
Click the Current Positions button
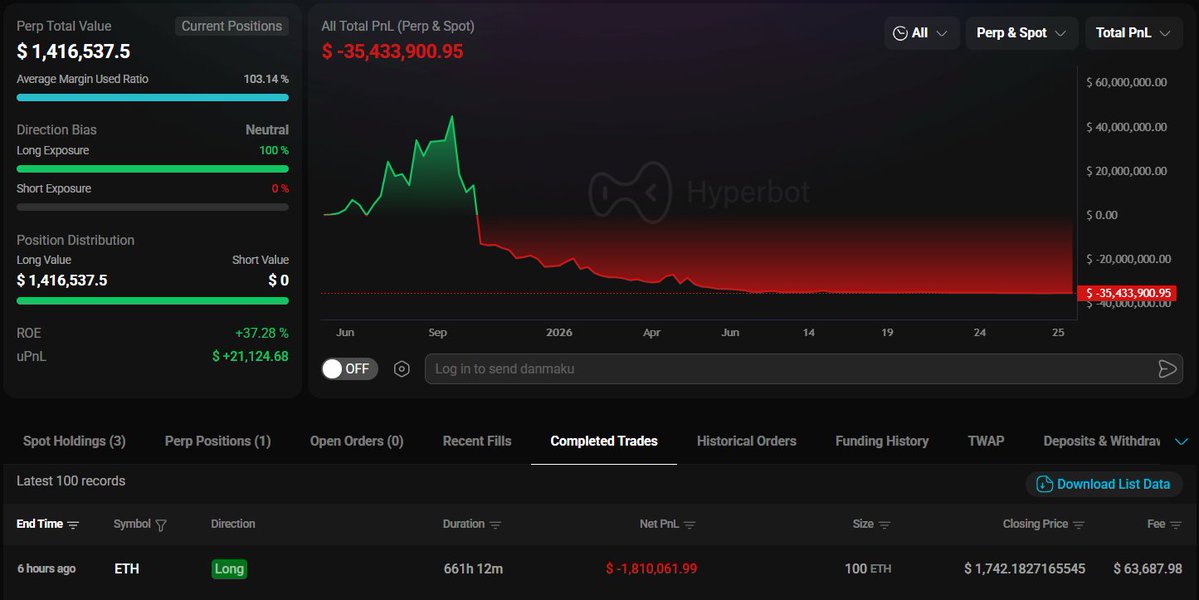[232, 26]
